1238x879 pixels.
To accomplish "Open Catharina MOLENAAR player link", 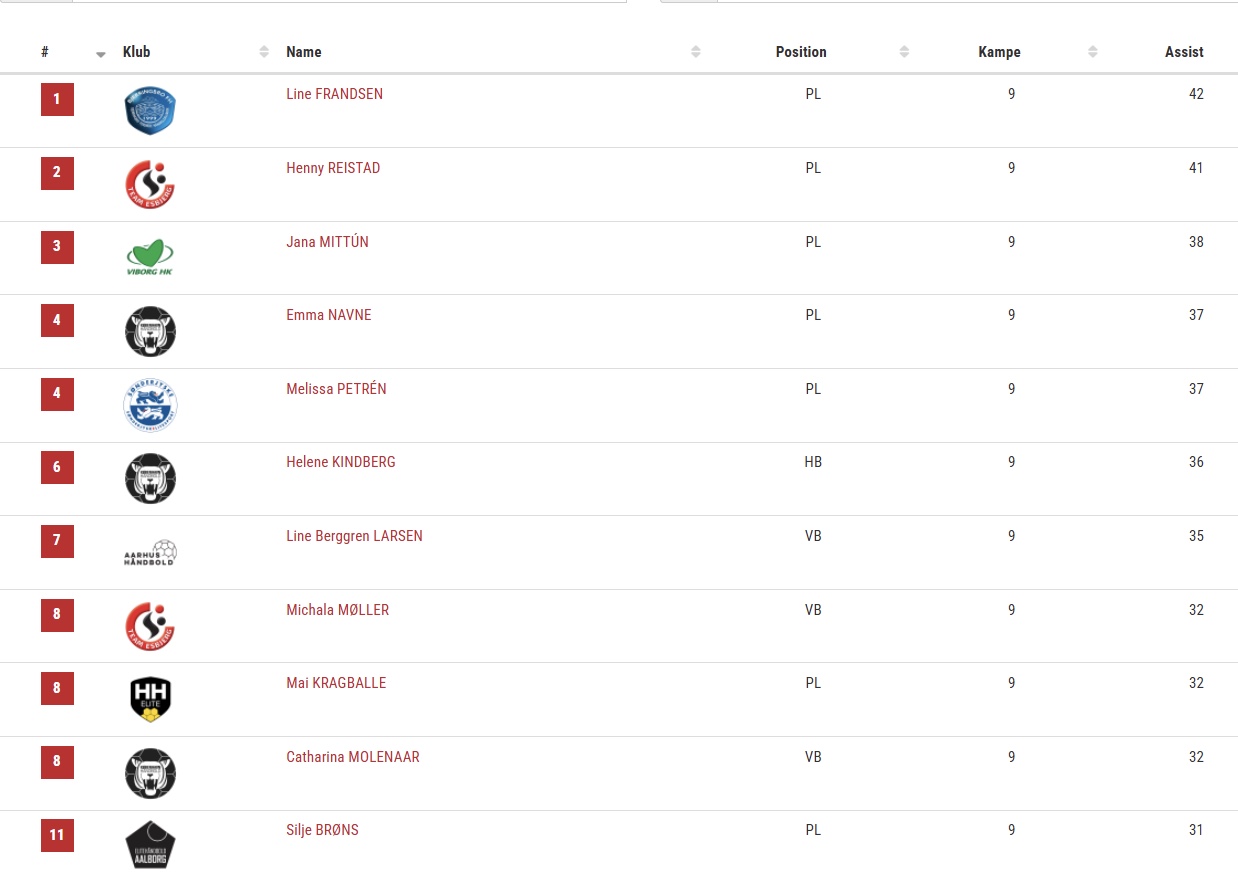I will point(352,757).
